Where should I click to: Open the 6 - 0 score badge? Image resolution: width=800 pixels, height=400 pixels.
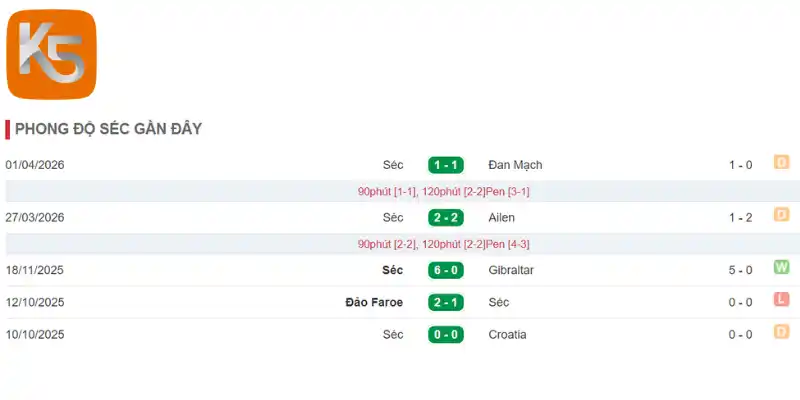point(446,270)
